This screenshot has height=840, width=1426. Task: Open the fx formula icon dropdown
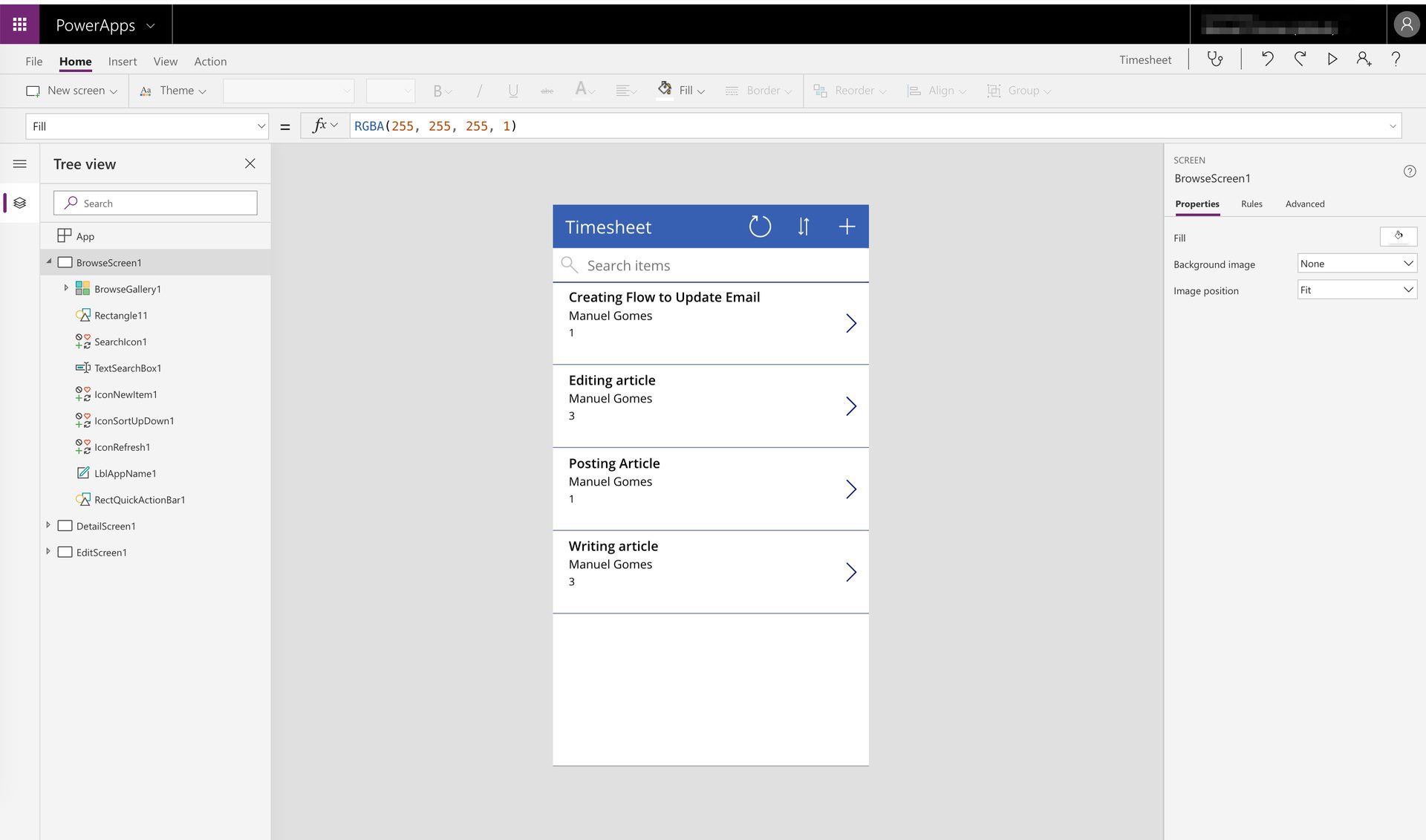click(325, 126)
